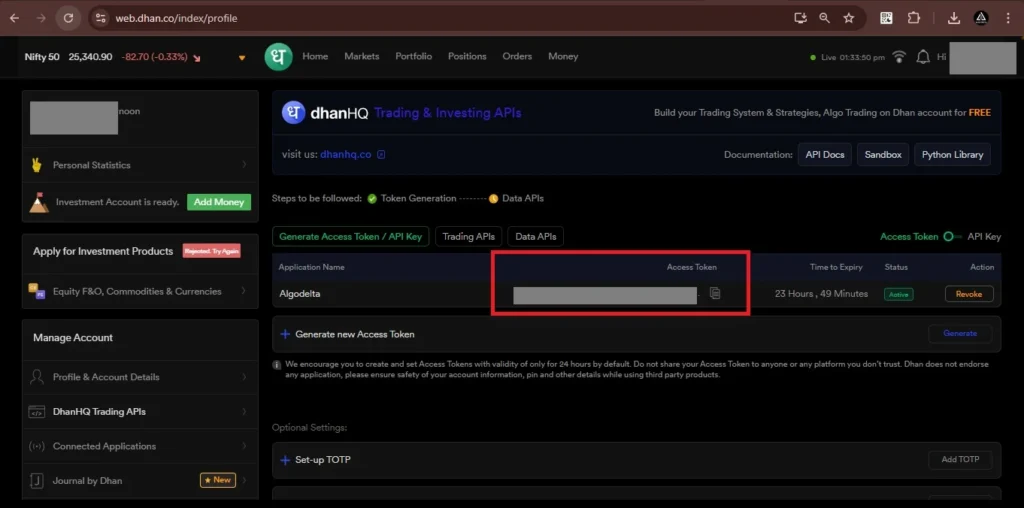Click the Dhan logo in navbar
This screenshot has height=508, width=1024.
tap(278, 57)
